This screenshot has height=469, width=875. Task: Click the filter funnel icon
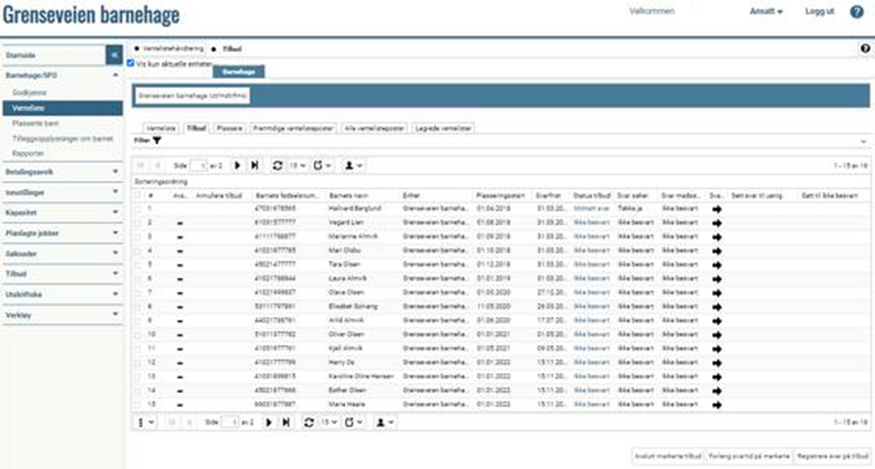[157, 141]
